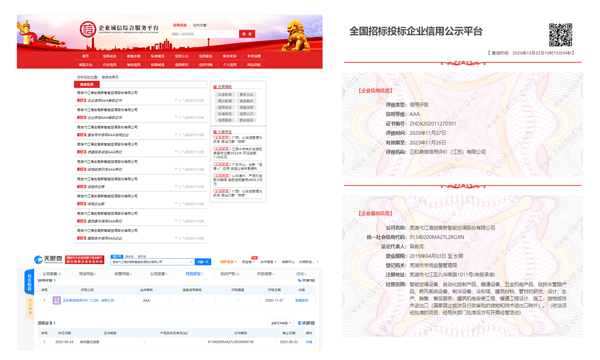Click the 天眼查 watermark logo beside the certificate filter
Screen dimensions: 600x360
point(306,323)
